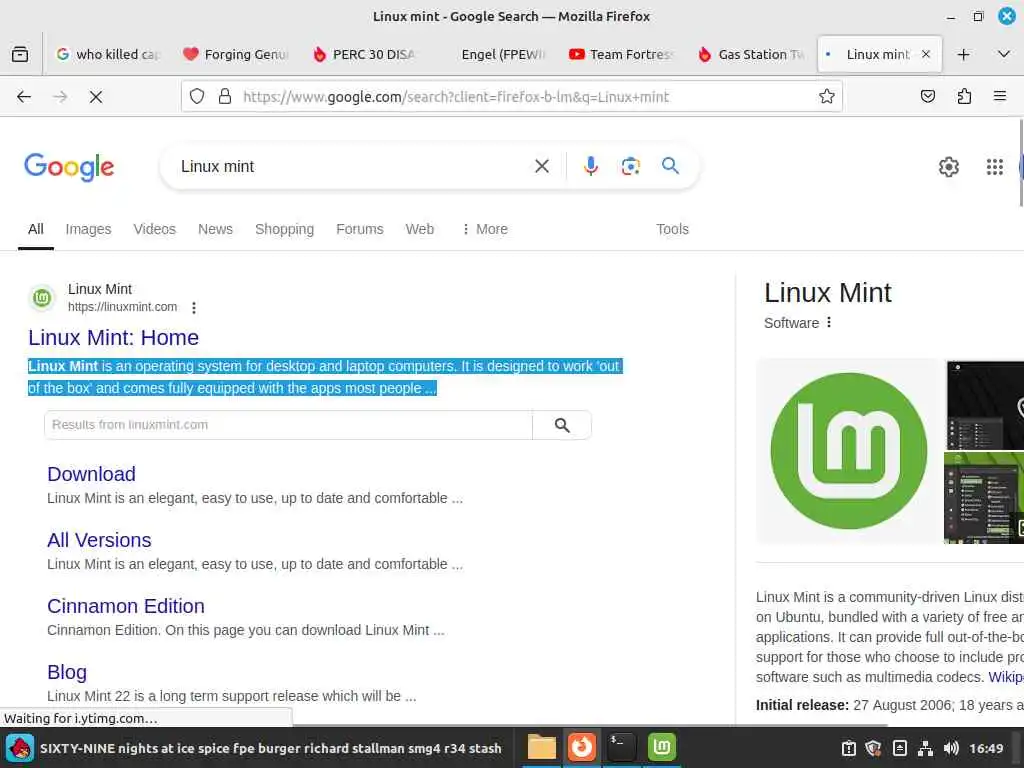Screen dimensions: 1024x768
Task: Click the 'Initial release:' line in knowledge panel
Action: [889, 705]
